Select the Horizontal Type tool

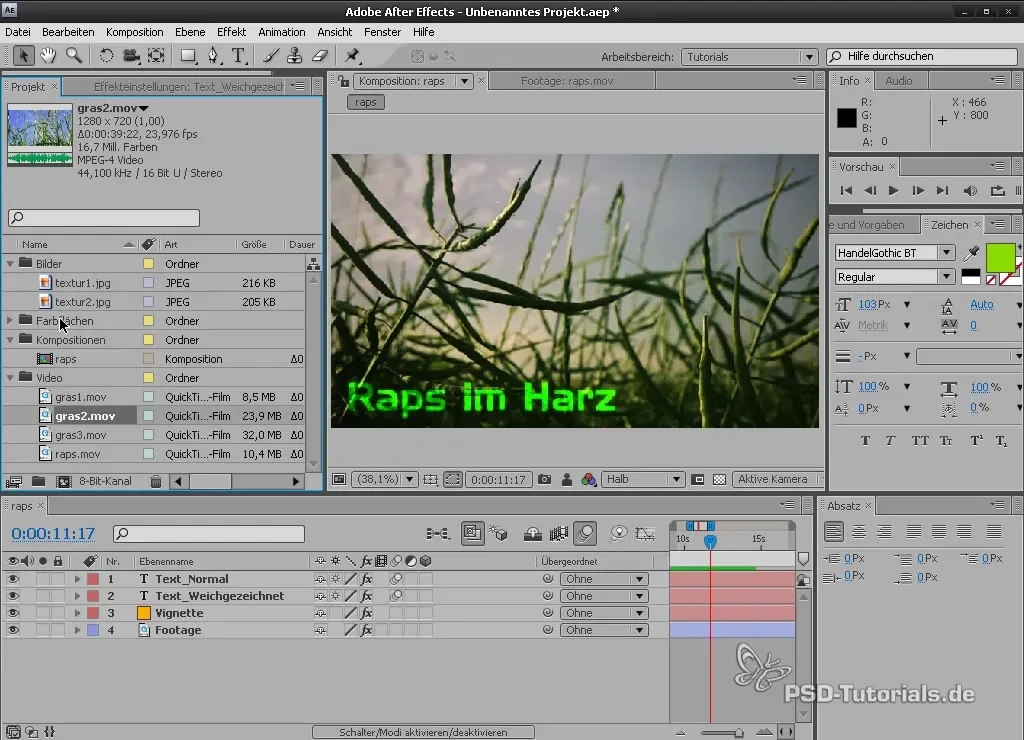(238, 56)
